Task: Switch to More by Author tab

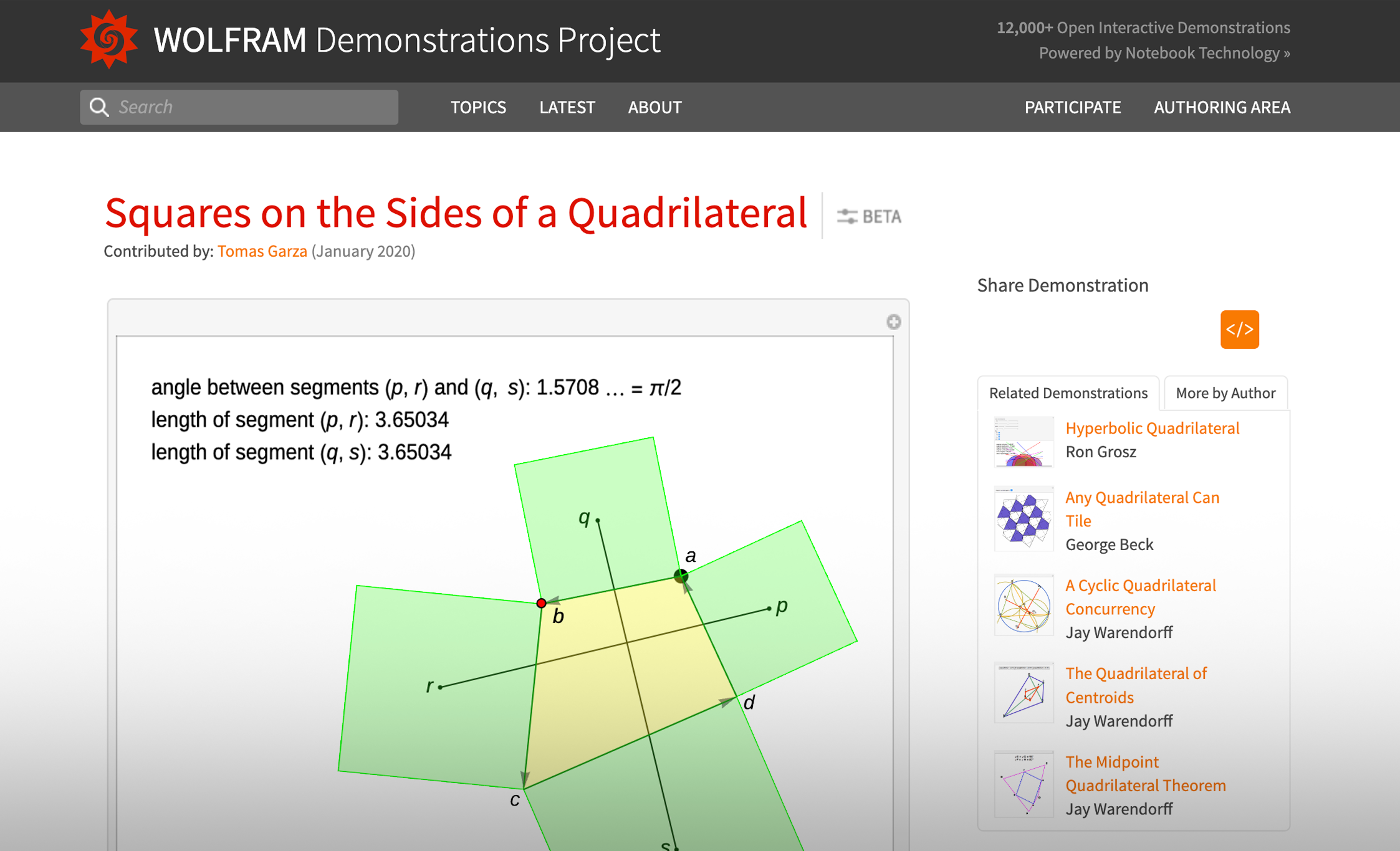Action: tap(1225, 393)
